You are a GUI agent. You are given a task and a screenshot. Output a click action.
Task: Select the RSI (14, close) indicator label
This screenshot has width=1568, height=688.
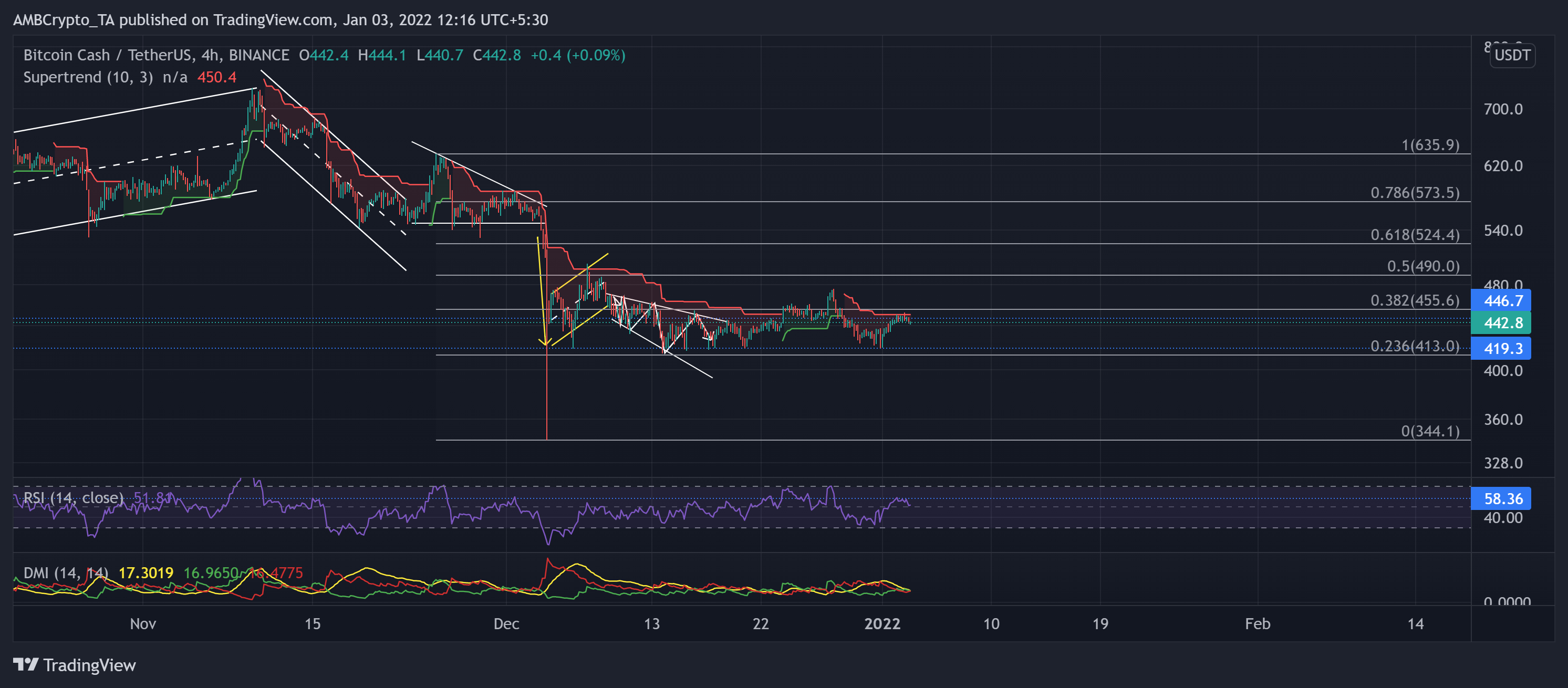pyautogui.click(x=73, y=497)
